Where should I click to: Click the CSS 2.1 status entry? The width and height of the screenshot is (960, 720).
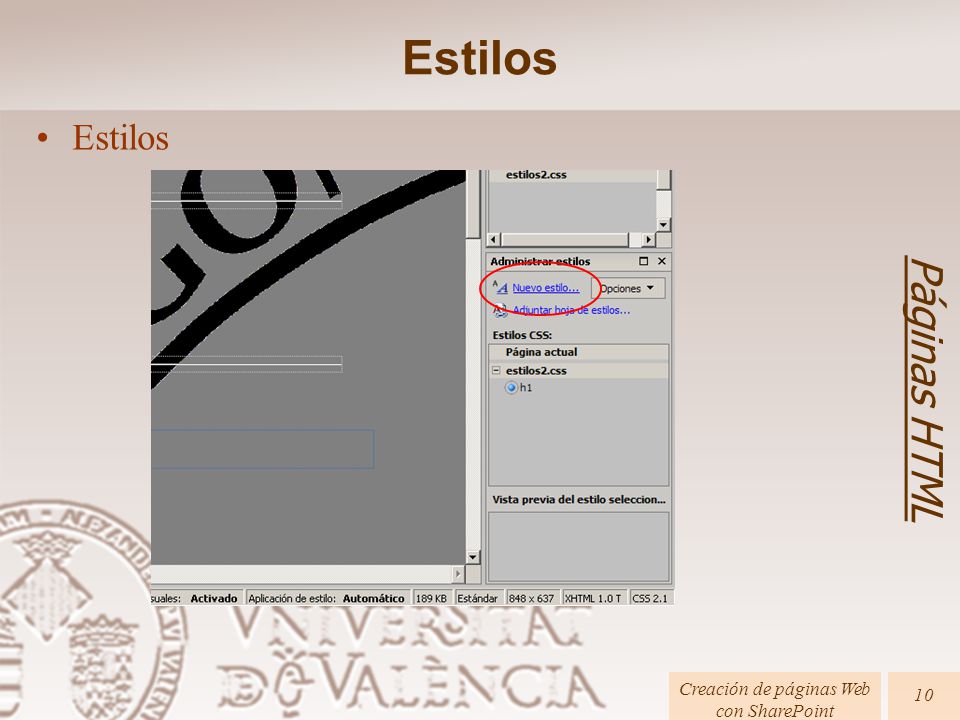click(x=650, y=599)
